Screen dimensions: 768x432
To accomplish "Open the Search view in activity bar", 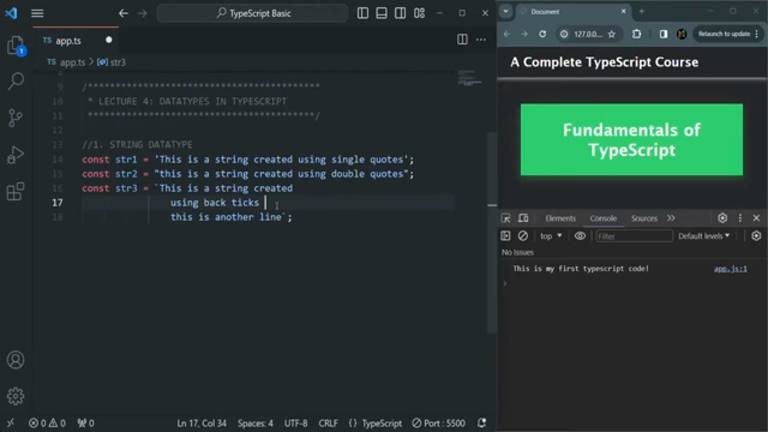I will click(x=16, y=81).
